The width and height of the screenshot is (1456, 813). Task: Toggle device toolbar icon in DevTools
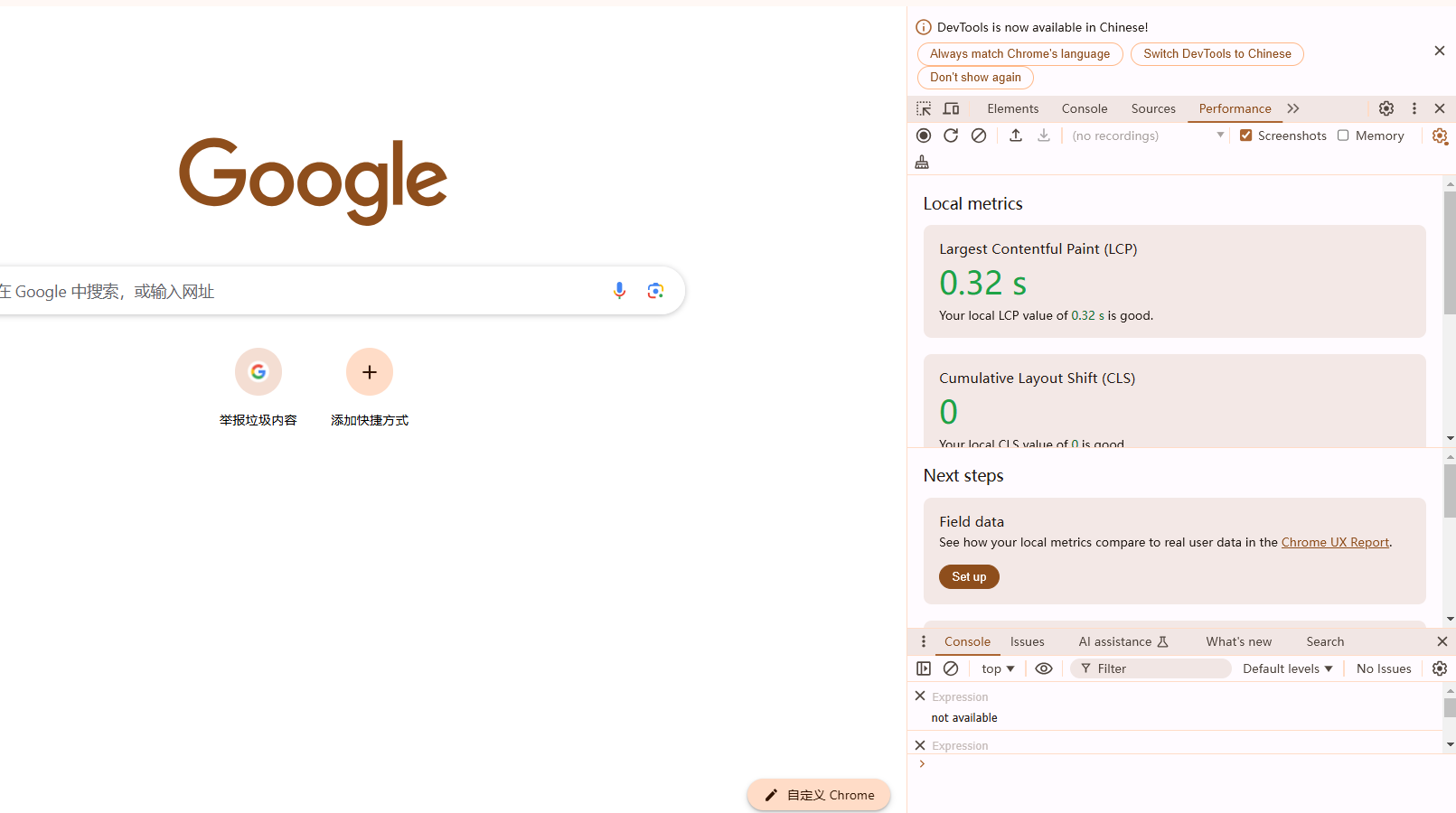click(951, 108)
